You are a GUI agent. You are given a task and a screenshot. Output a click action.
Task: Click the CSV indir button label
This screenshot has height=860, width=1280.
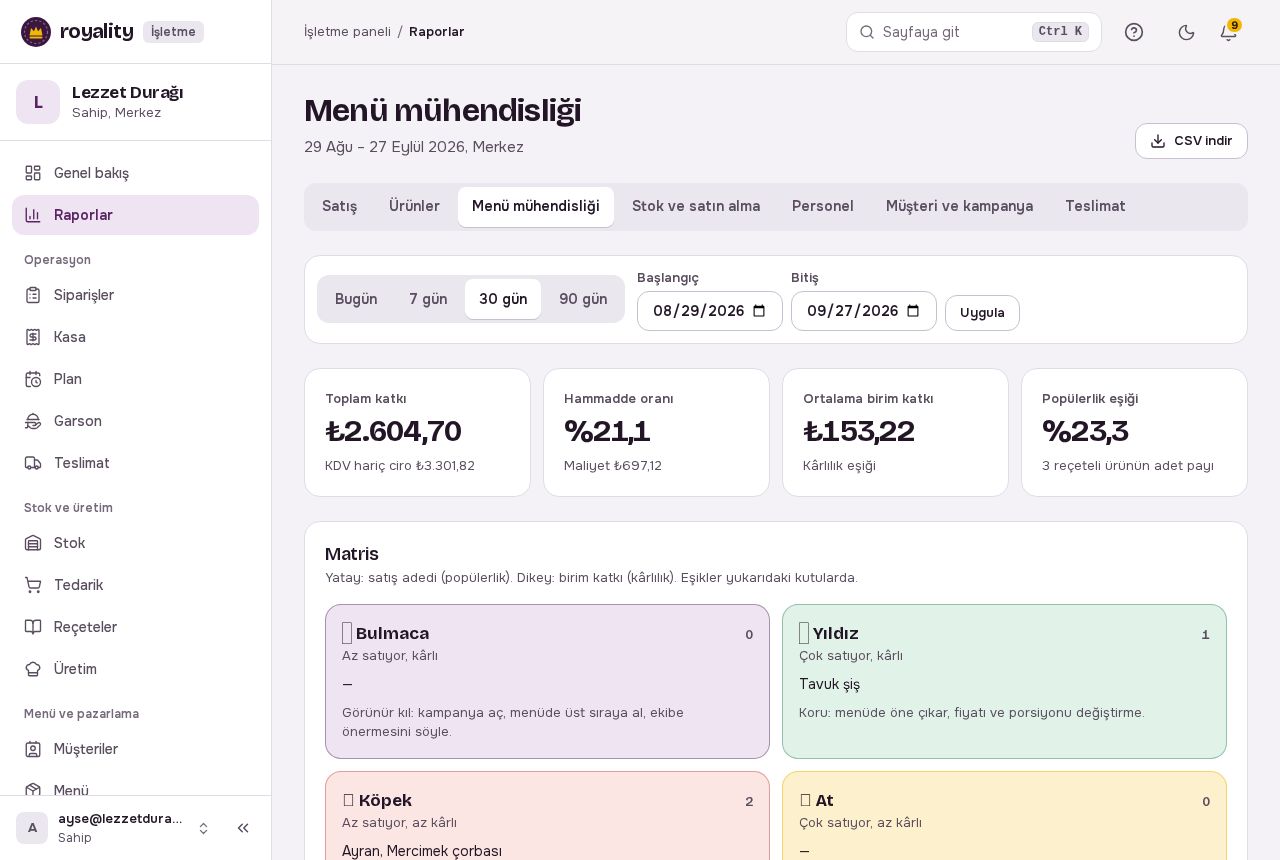[1203, 141]
